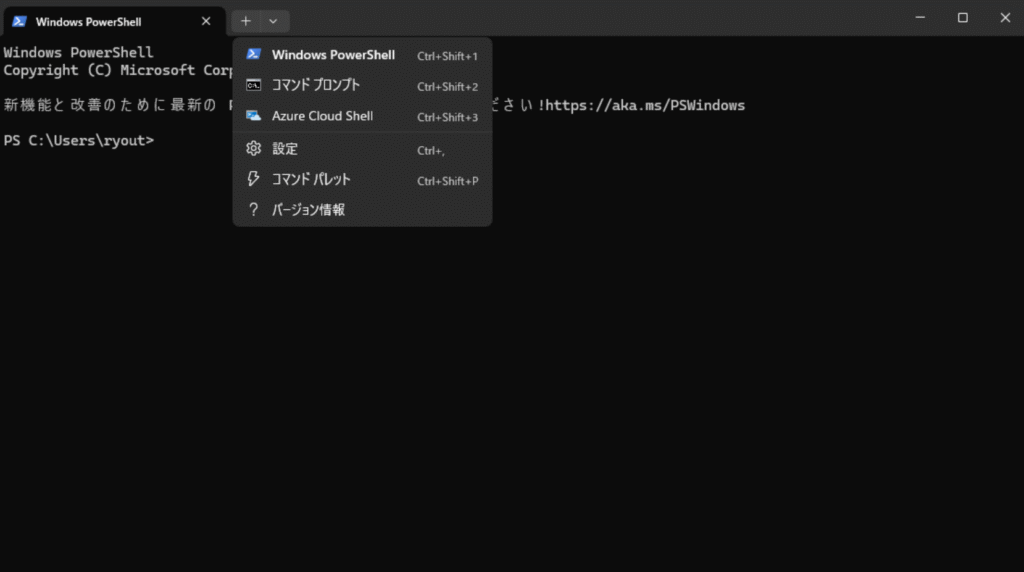Launch Azure Cloud Shell from the menu
This screenshot has height=572, width=1024.
pos(322,116)
